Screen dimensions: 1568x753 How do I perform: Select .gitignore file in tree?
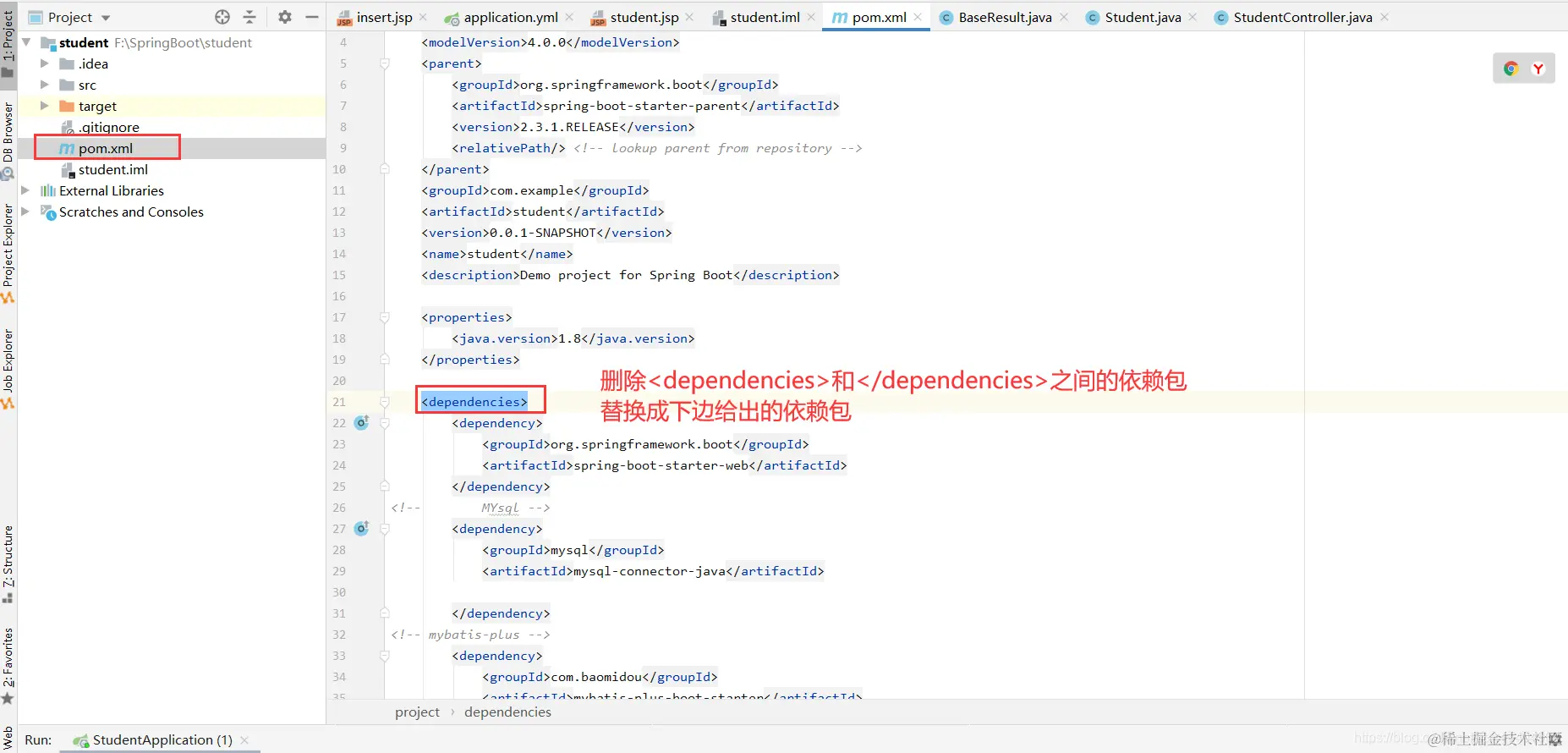pos(108,127)
